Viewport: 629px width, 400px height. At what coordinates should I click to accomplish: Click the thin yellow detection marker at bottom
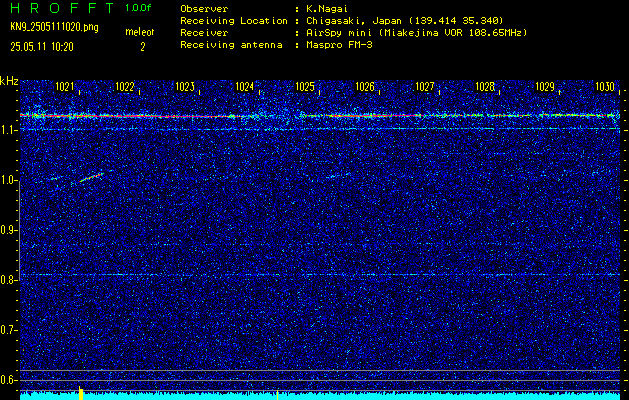click(x=277, y=395)
